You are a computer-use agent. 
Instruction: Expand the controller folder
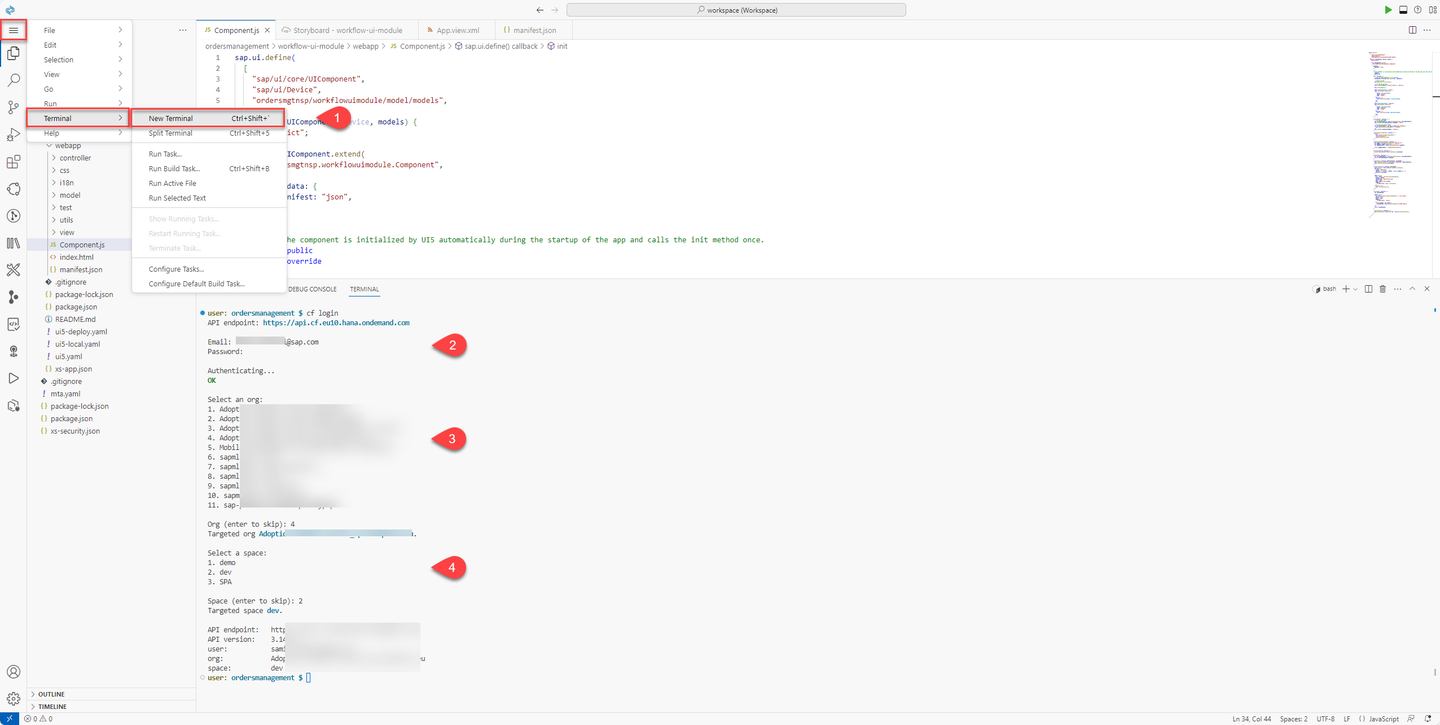pos(75,158)
